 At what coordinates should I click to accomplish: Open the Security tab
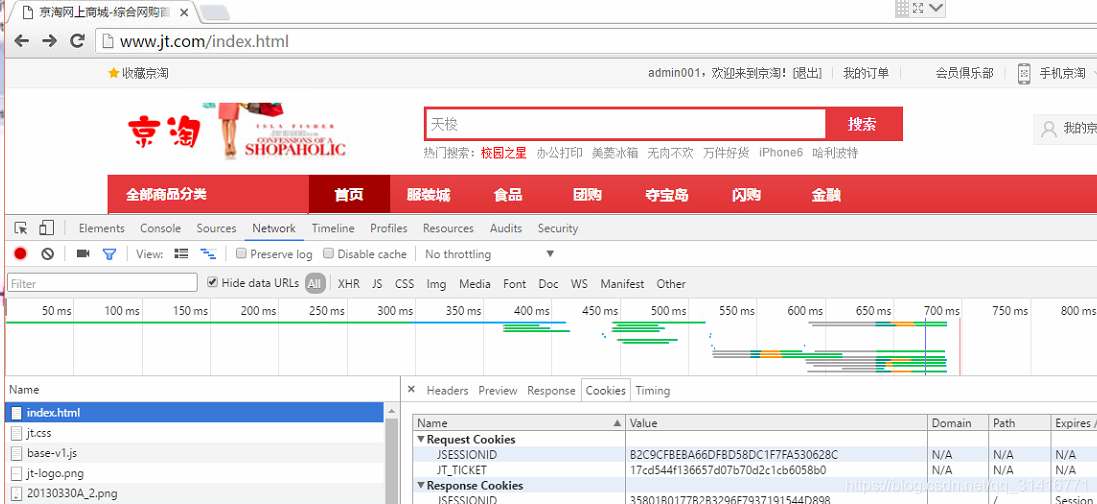pos(558,228)
